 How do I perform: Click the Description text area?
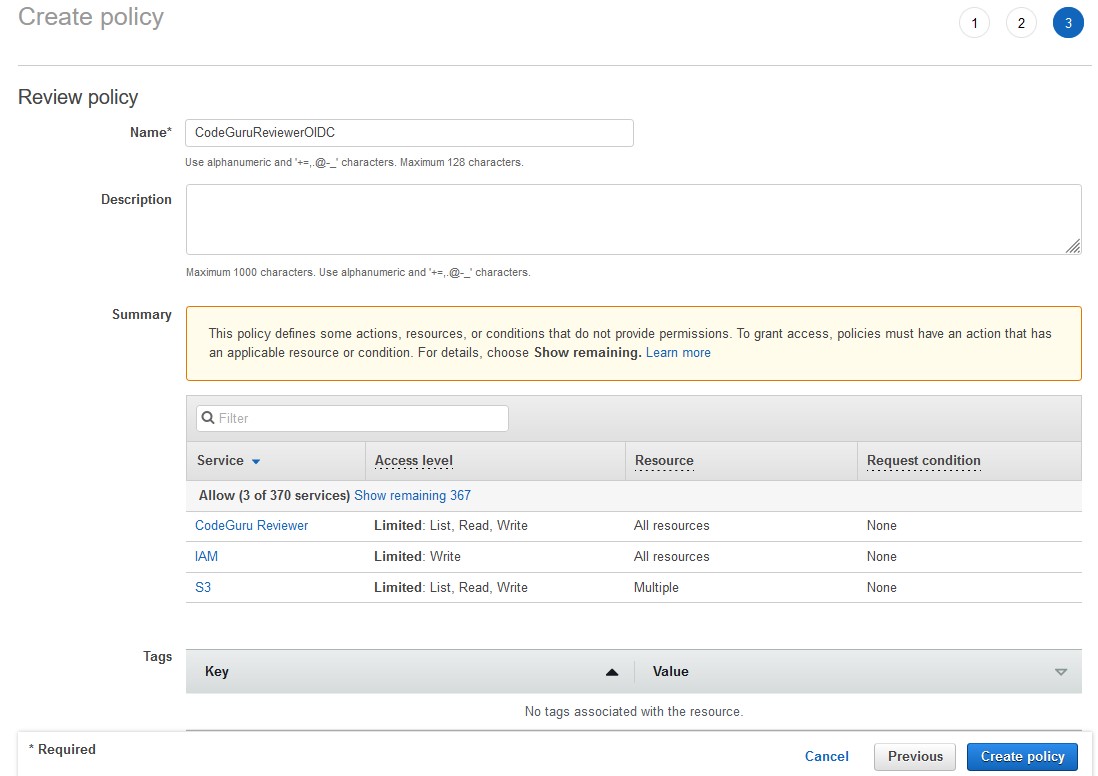pyautogui.click(x=633, y=219)
